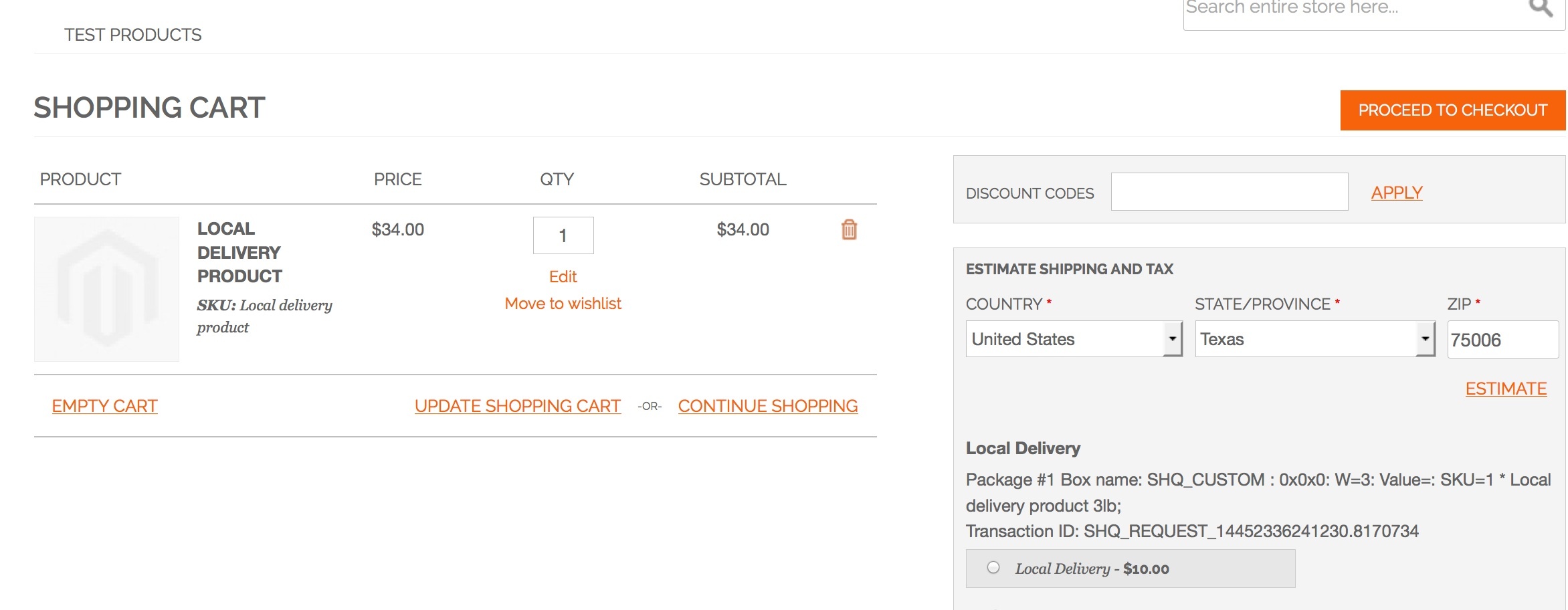This screenshot has width=1568, height=610.
Task: Click the Estimate shipping link
Action: coord(1505,389)
